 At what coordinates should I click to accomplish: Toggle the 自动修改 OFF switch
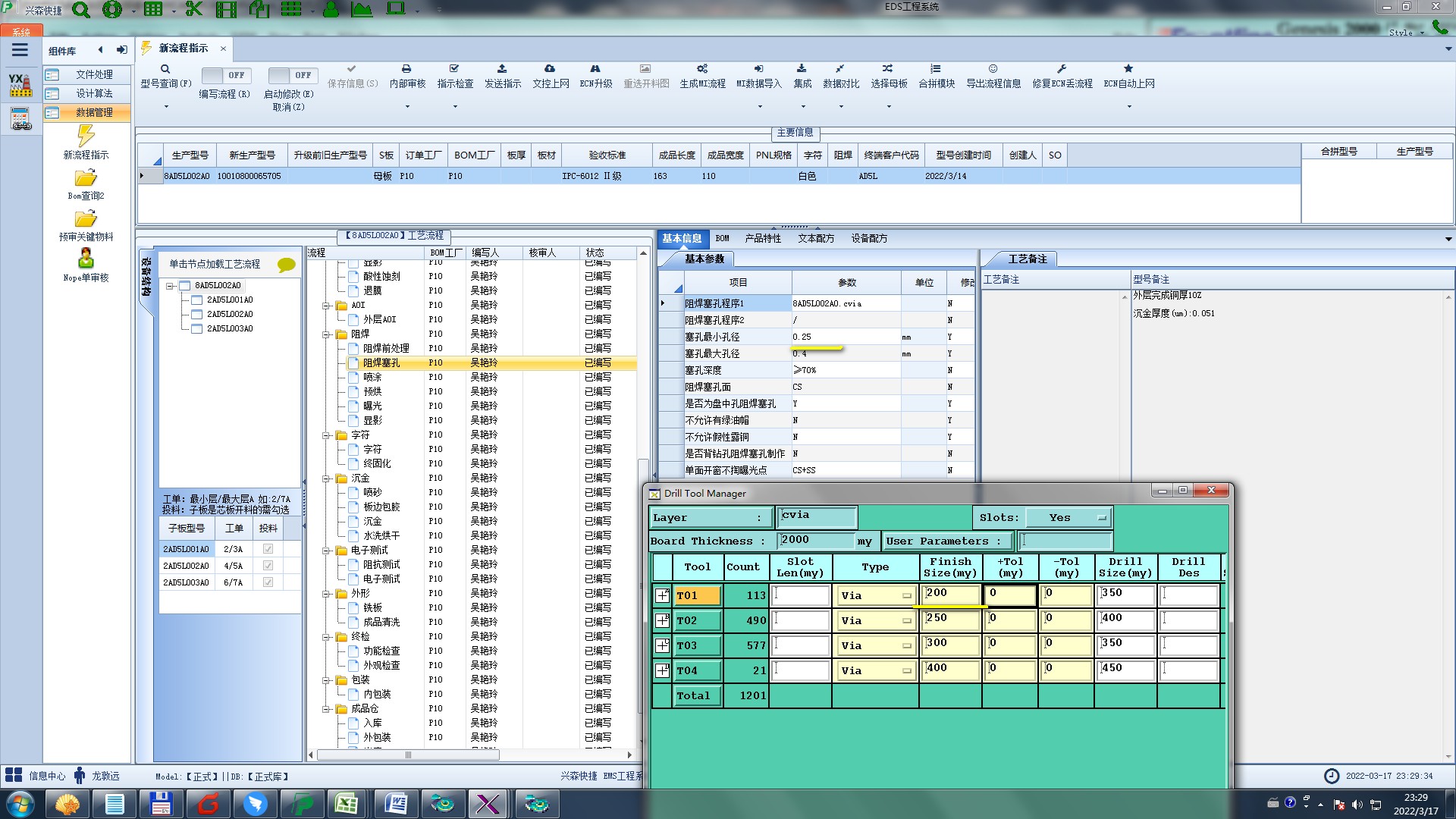pyautogui.click(x=291, y=75)
